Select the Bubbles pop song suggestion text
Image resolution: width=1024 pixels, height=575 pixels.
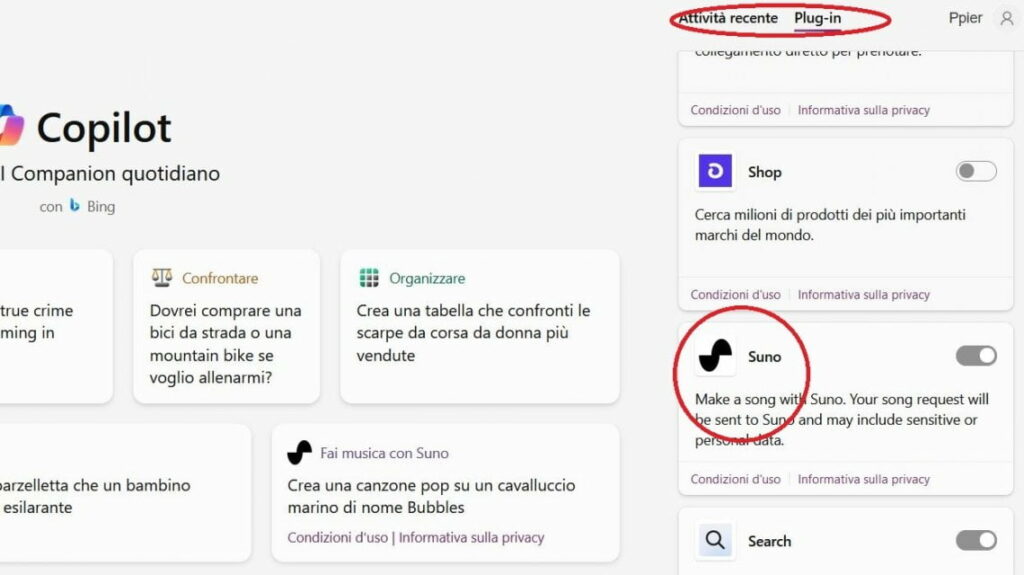pos(431,496)
